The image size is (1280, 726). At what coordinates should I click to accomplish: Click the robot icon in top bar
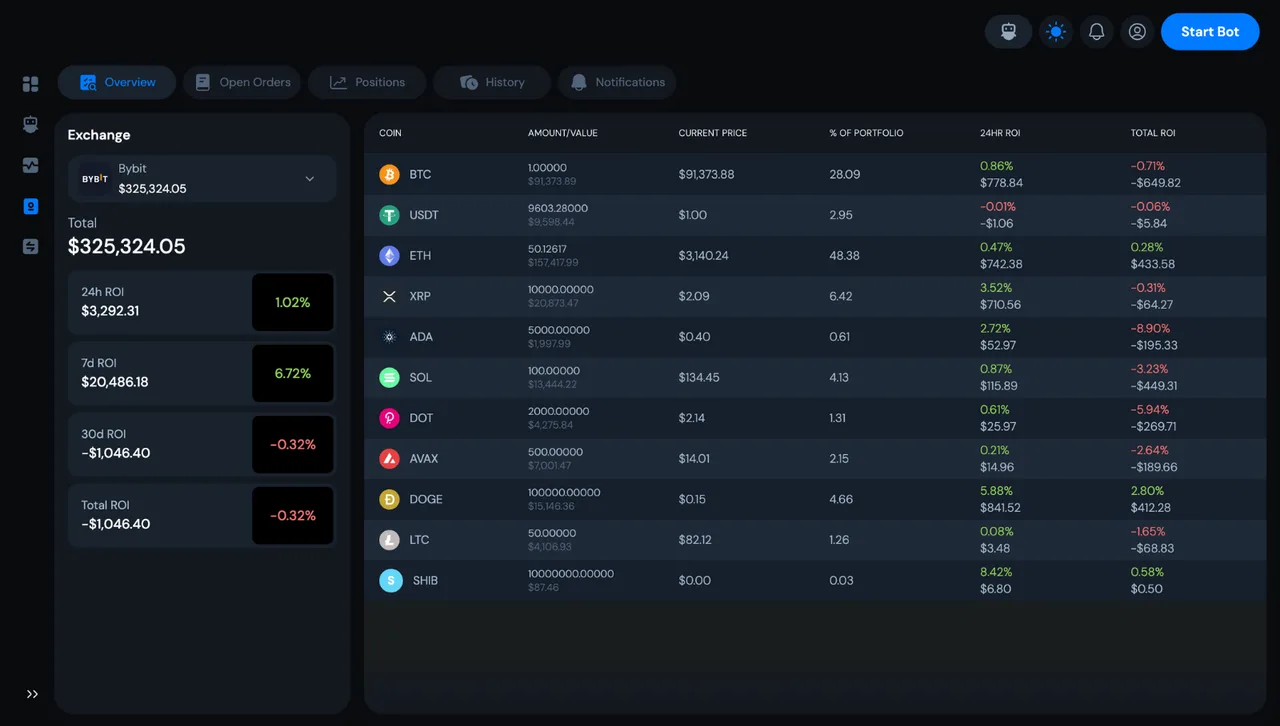(x=1008, y=32)
